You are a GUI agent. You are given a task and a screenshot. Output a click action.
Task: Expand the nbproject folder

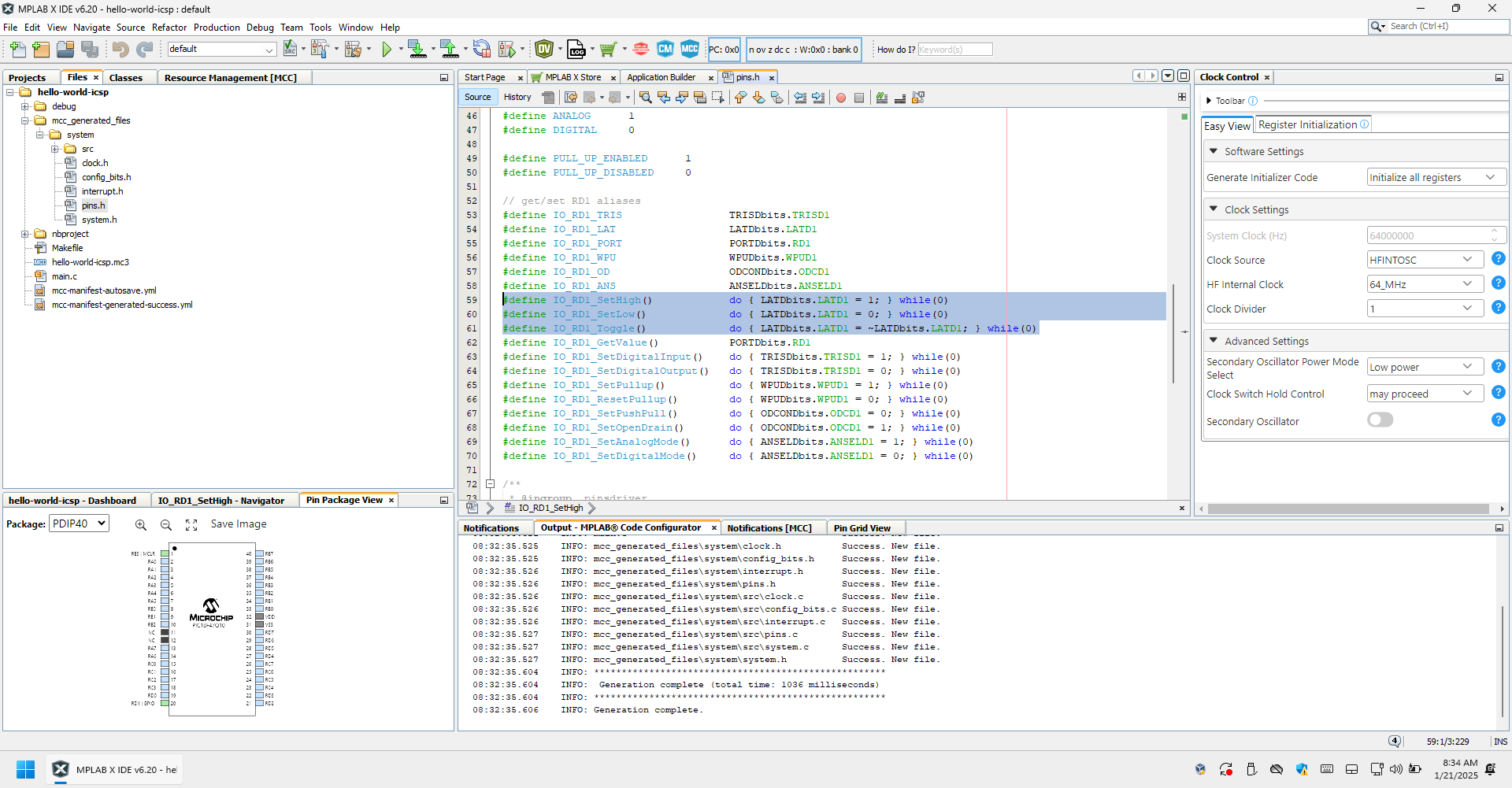click(25, 234)
